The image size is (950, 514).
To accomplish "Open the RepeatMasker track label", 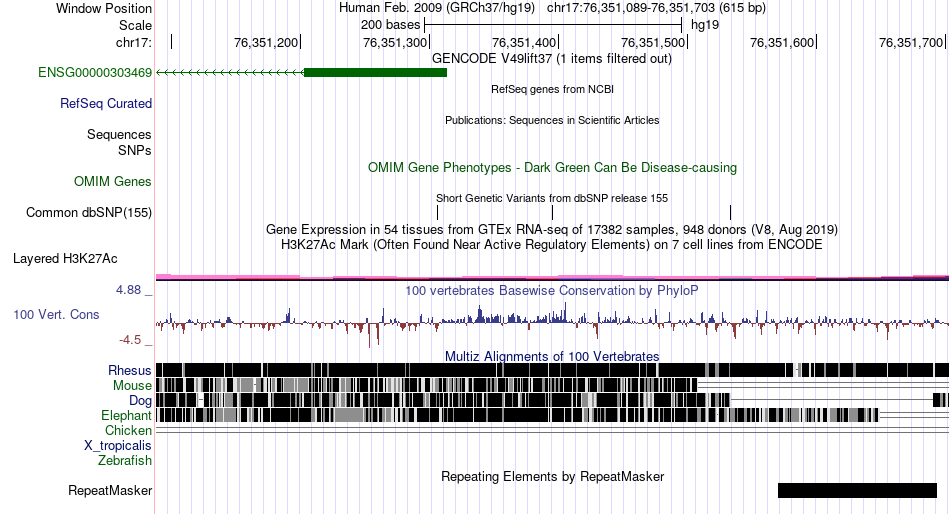I will coord(110,490).
